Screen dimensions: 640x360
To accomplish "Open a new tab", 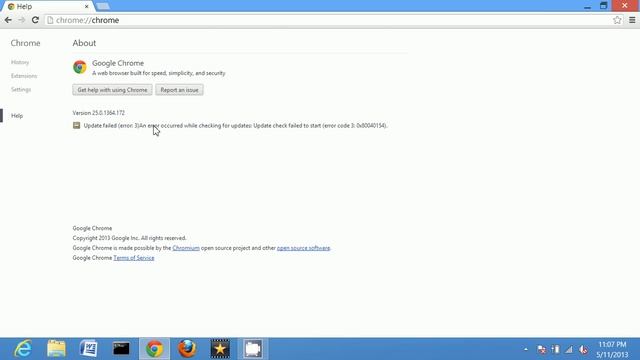I will pyautogui.click(x=103, y=6).
